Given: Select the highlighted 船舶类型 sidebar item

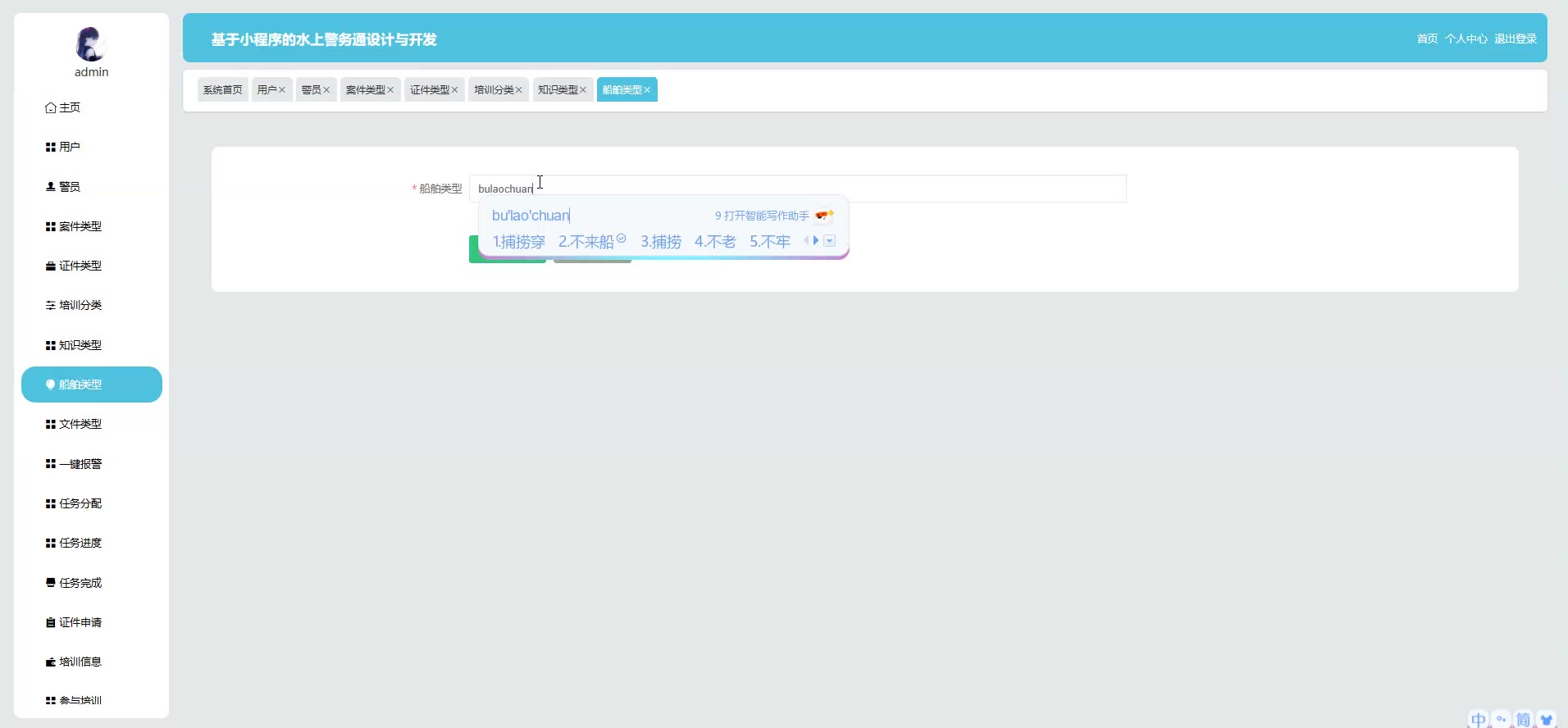Looking at the screenshot, I should [91, 384].
